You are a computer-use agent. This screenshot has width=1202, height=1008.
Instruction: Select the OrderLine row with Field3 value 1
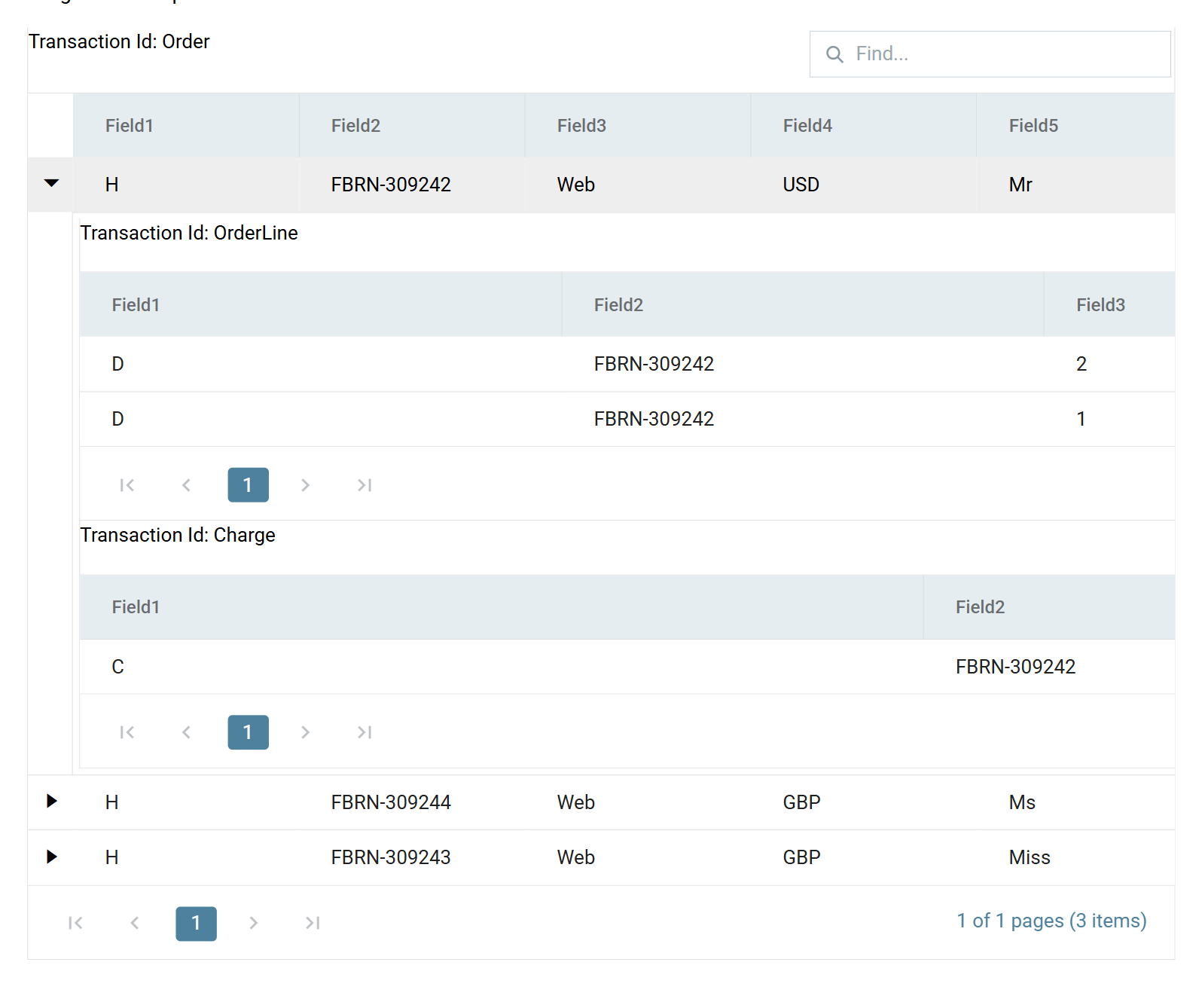[x=627, y=419]
